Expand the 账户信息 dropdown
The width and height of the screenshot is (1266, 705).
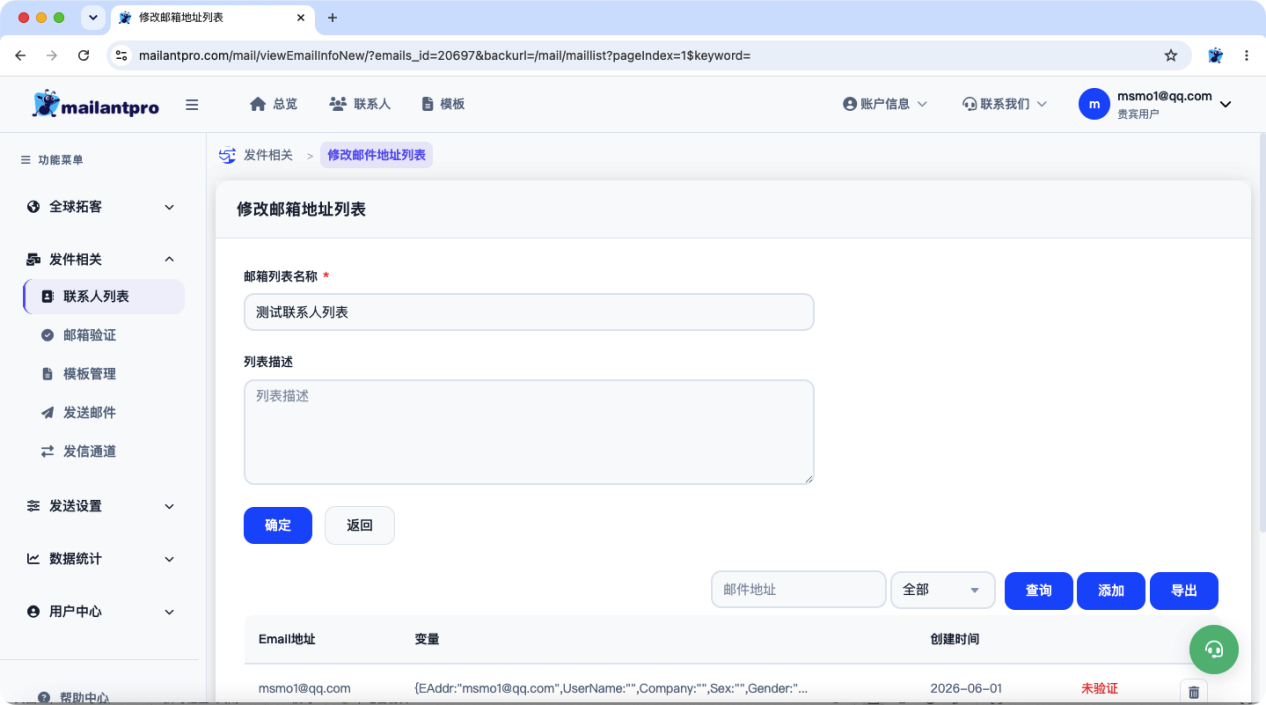[x=885, y=104]
